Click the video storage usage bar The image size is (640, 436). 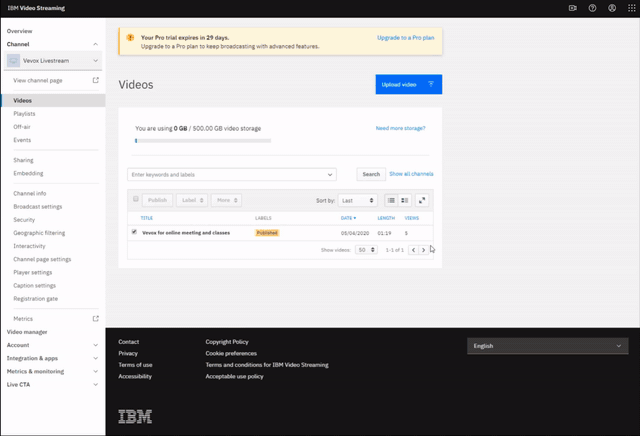point(203,141)
